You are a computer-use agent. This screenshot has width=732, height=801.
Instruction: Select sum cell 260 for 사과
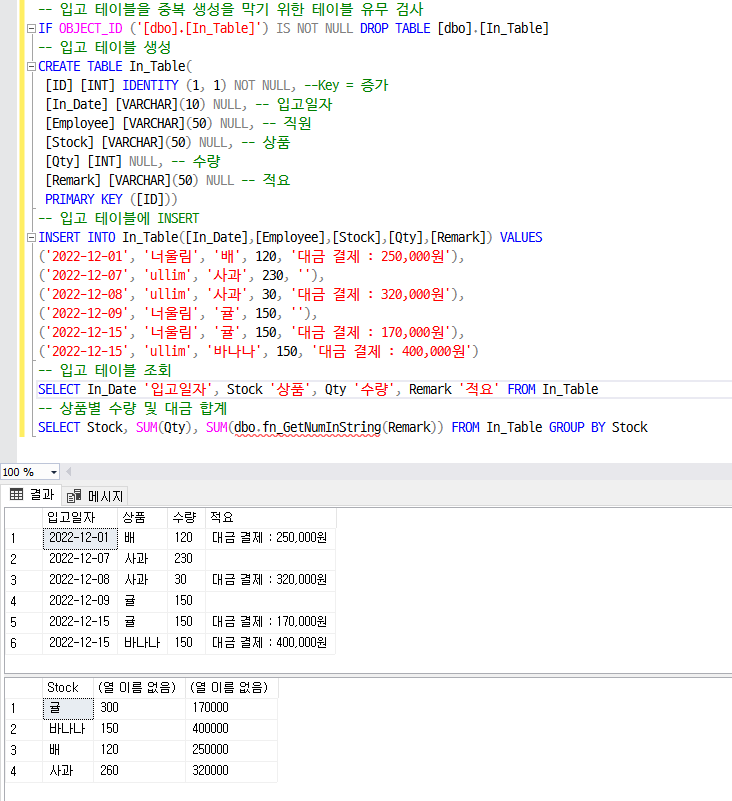[x=140, y=771]
